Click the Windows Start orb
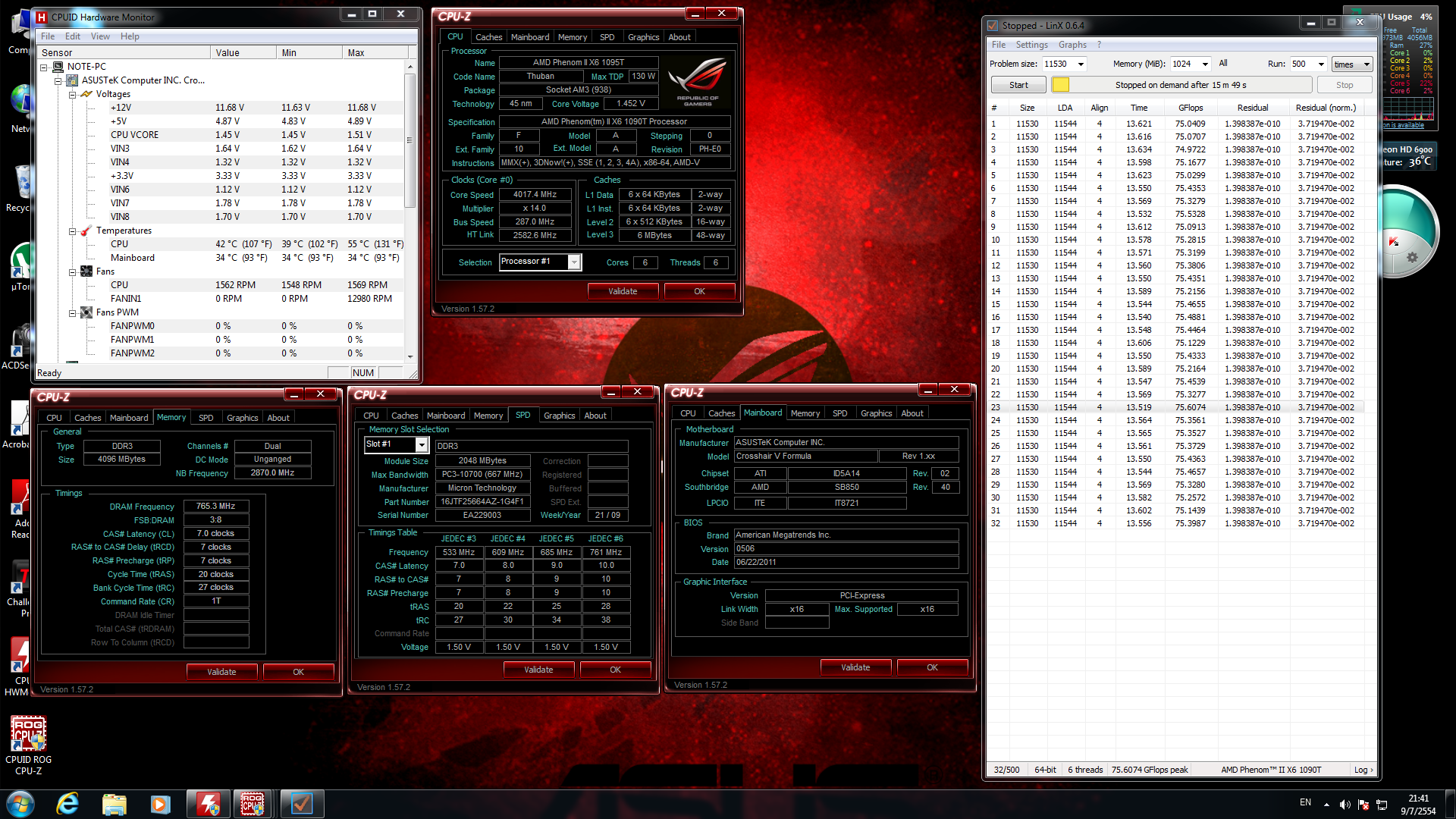 (20, 804)
